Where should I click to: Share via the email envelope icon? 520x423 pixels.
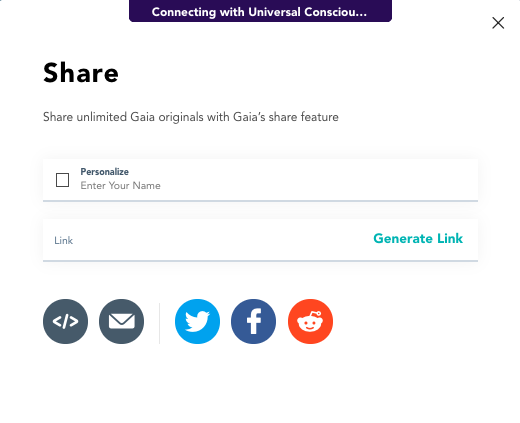click(122, 321)
